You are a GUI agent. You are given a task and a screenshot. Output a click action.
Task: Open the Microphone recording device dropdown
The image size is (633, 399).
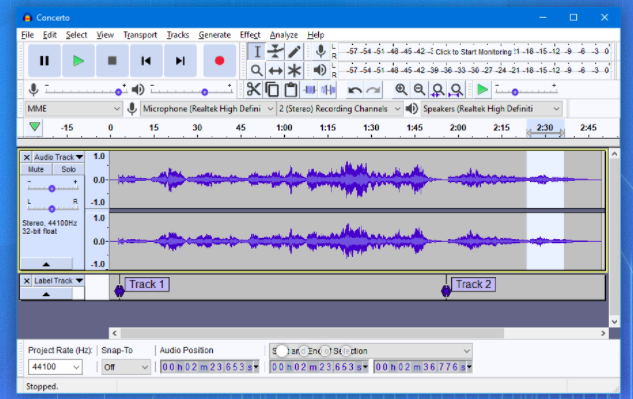tap(208, 109)
